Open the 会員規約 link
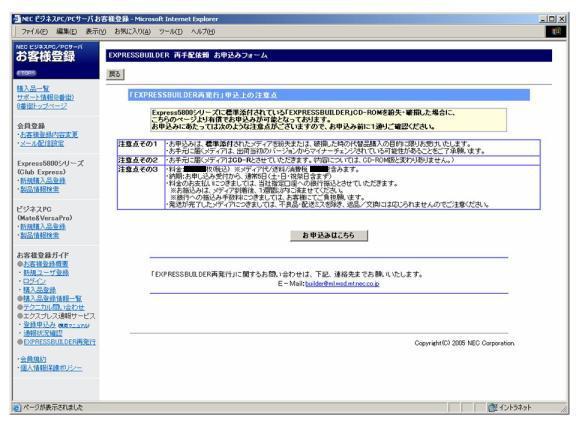Image resolution: width=576 pixels, height=432 pixels. pos(33,359)
